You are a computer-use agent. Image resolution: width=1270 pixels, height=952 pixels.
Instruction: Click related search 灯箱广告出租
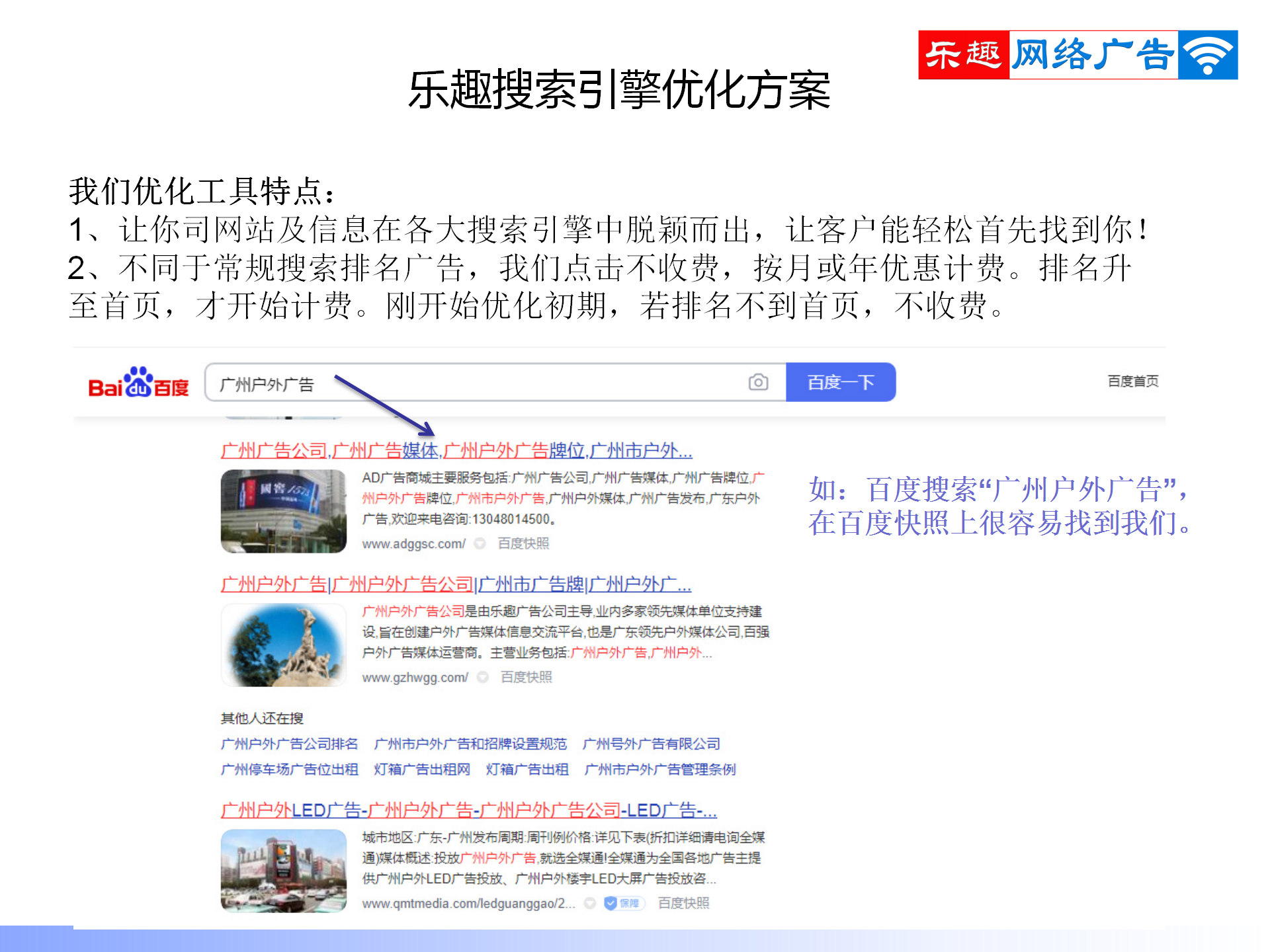point(527,770)
